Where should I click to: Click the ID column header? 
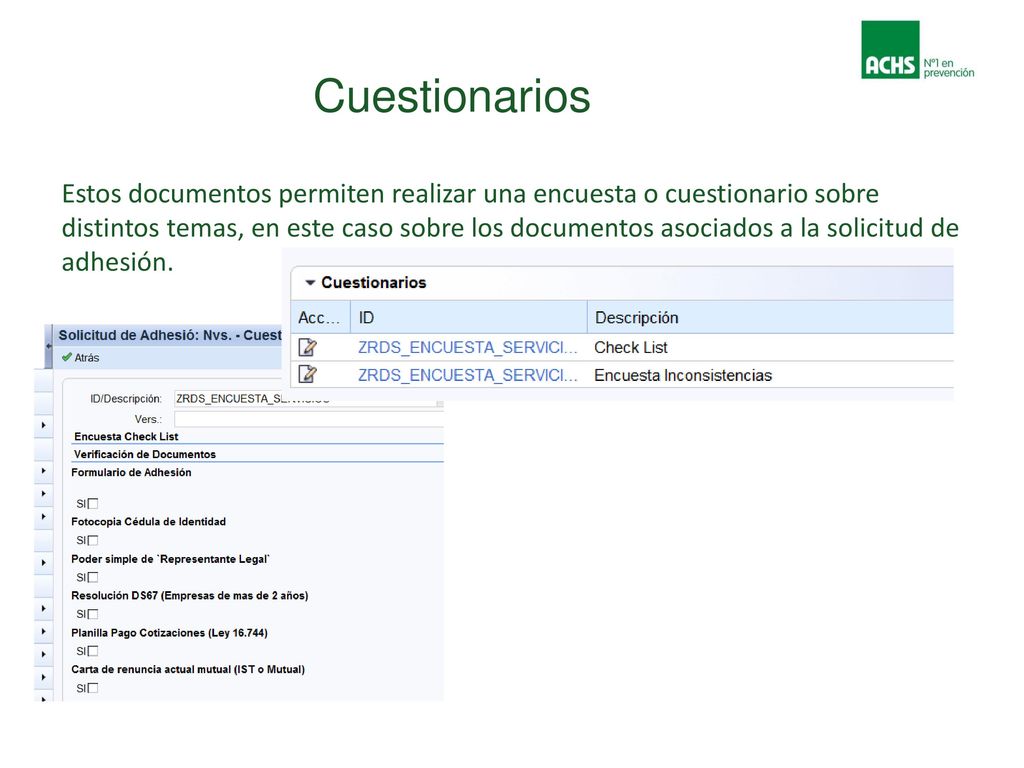click(469, 317)
